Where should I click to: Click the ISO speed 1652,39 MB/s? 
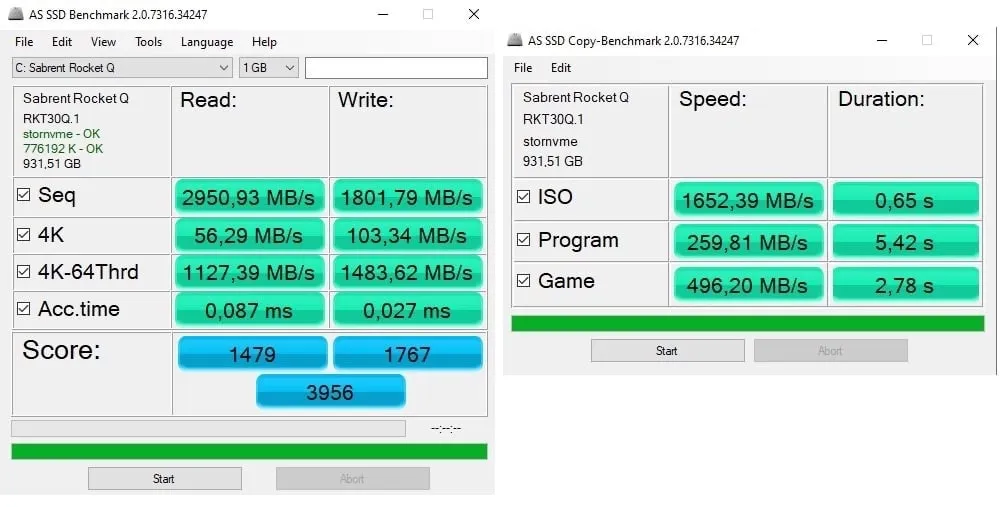tap(748, 200)
